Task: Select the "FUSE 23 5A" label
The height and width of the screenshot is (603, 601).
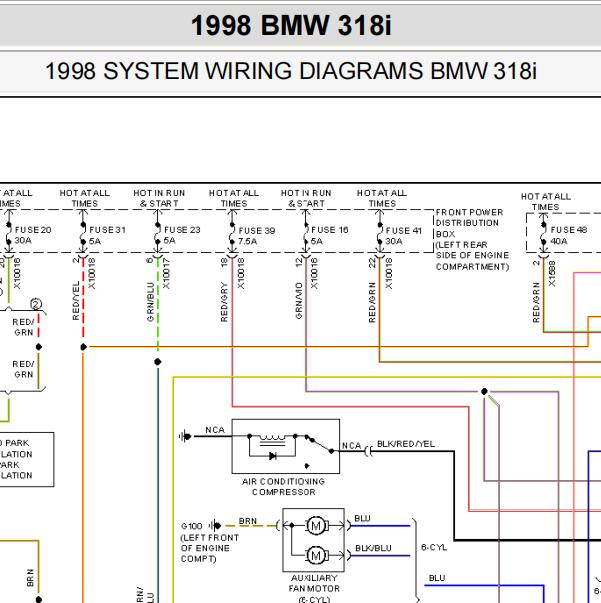Action: 182,235
